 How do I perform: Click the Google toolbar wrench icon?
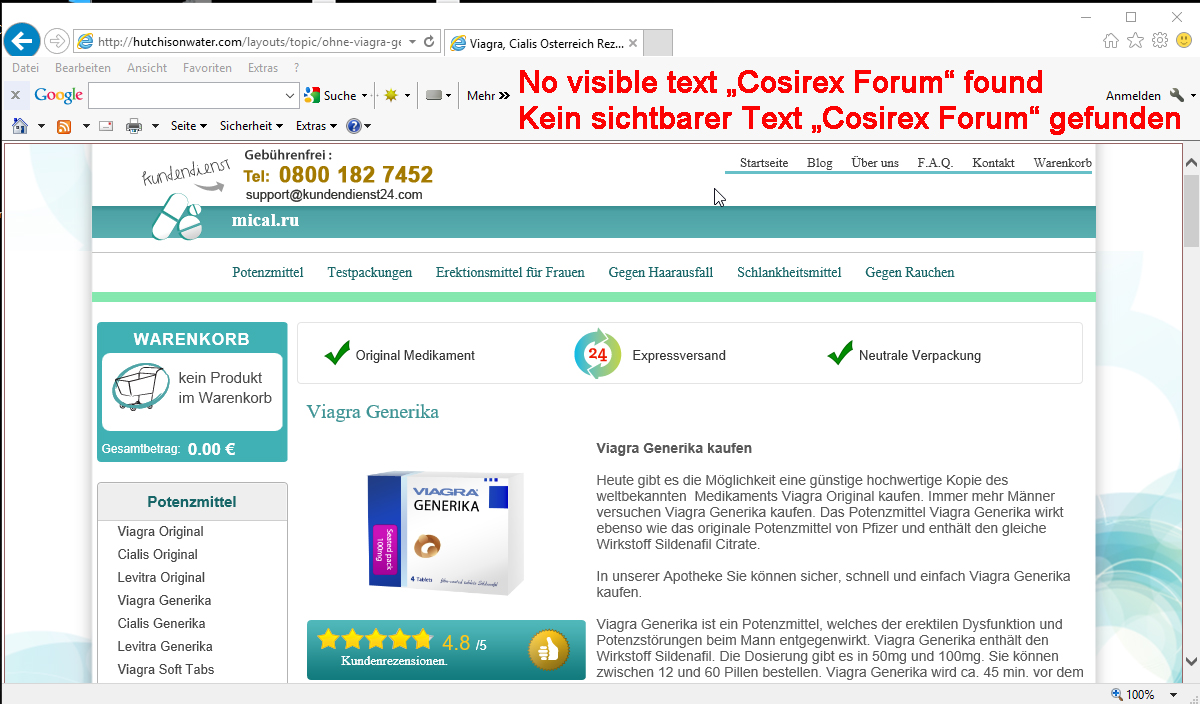pos(1176,96)
